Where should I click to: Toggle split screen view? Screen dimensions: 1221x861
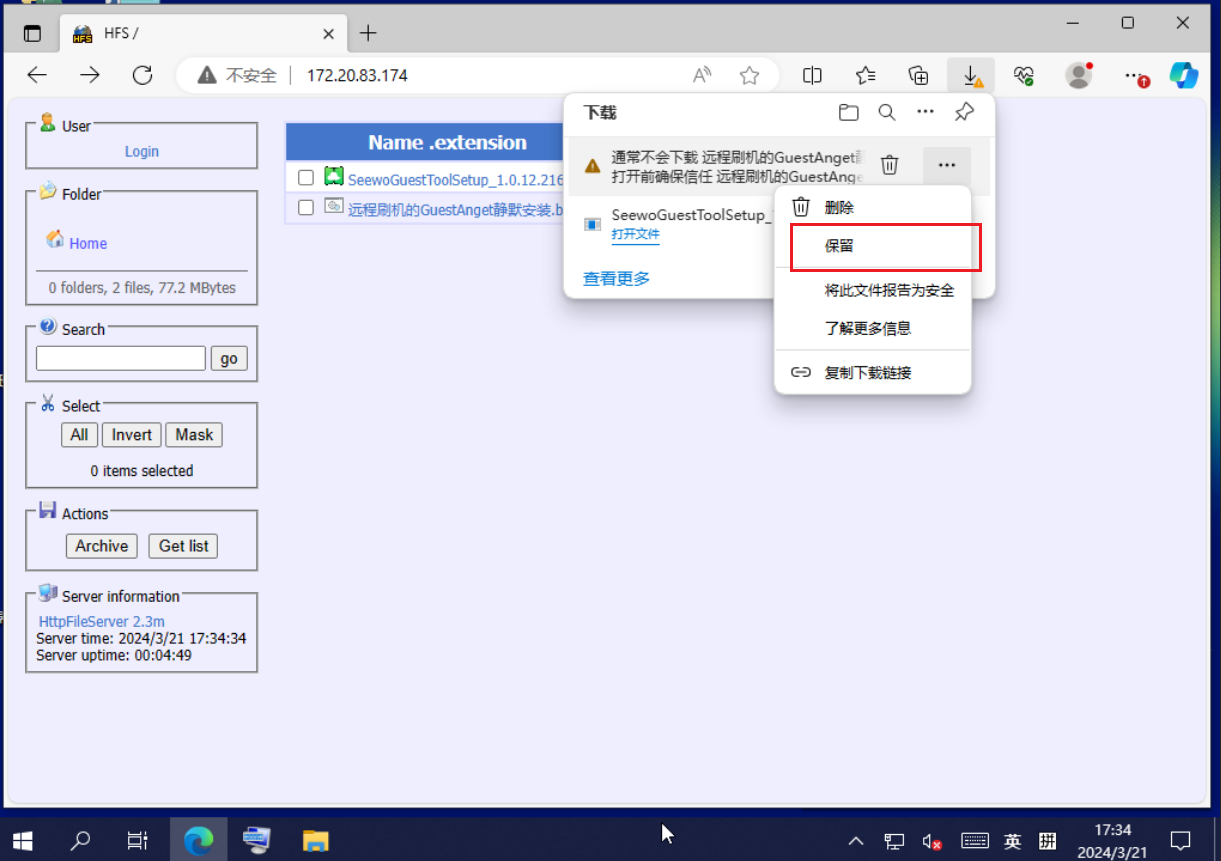click(813, 75)
